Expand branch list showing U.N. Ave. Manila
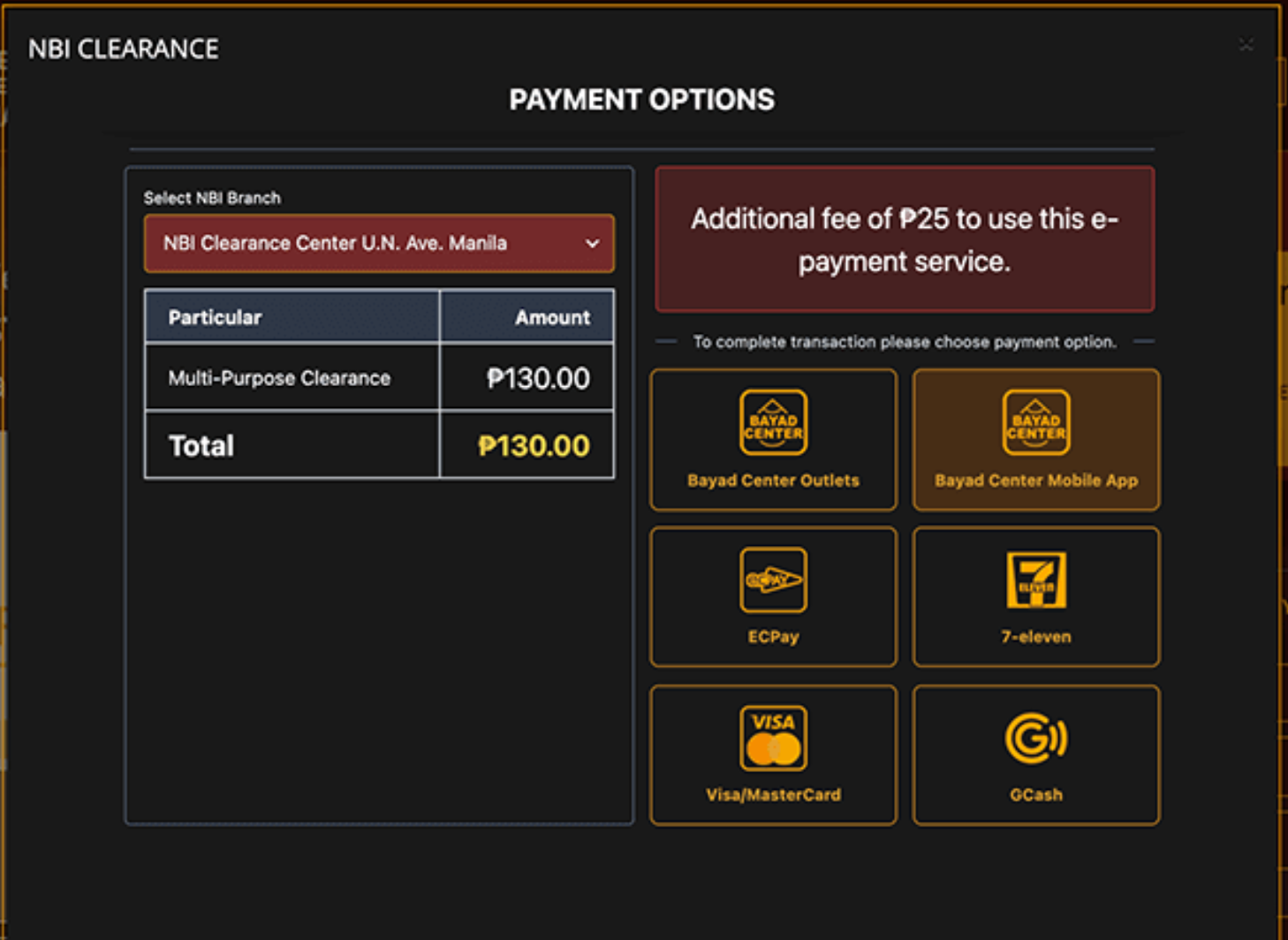Image resolution: width=1288 pixels, height=940 pixels. 378,243
